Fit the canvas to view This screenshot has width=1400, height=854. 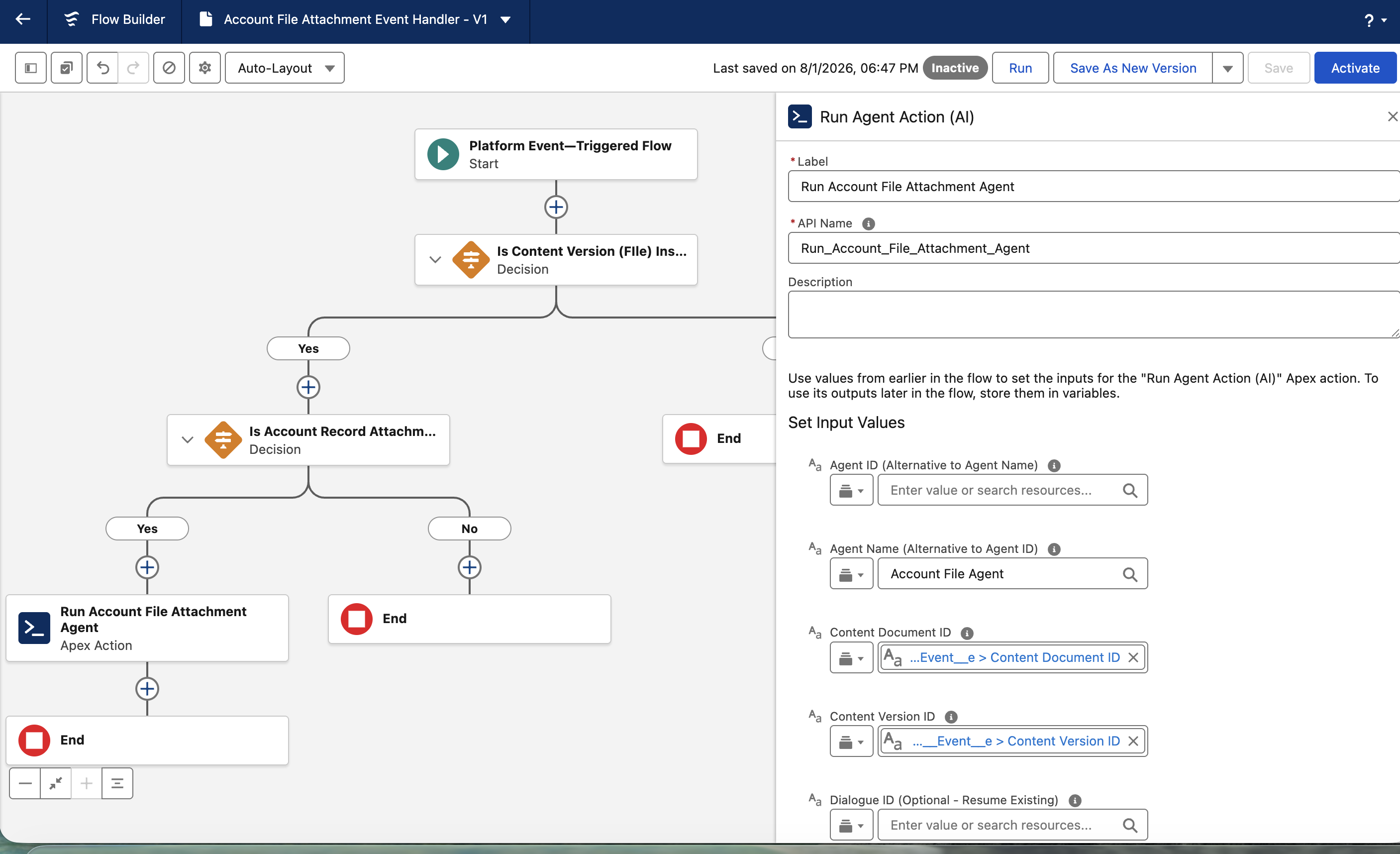(56, 783)
